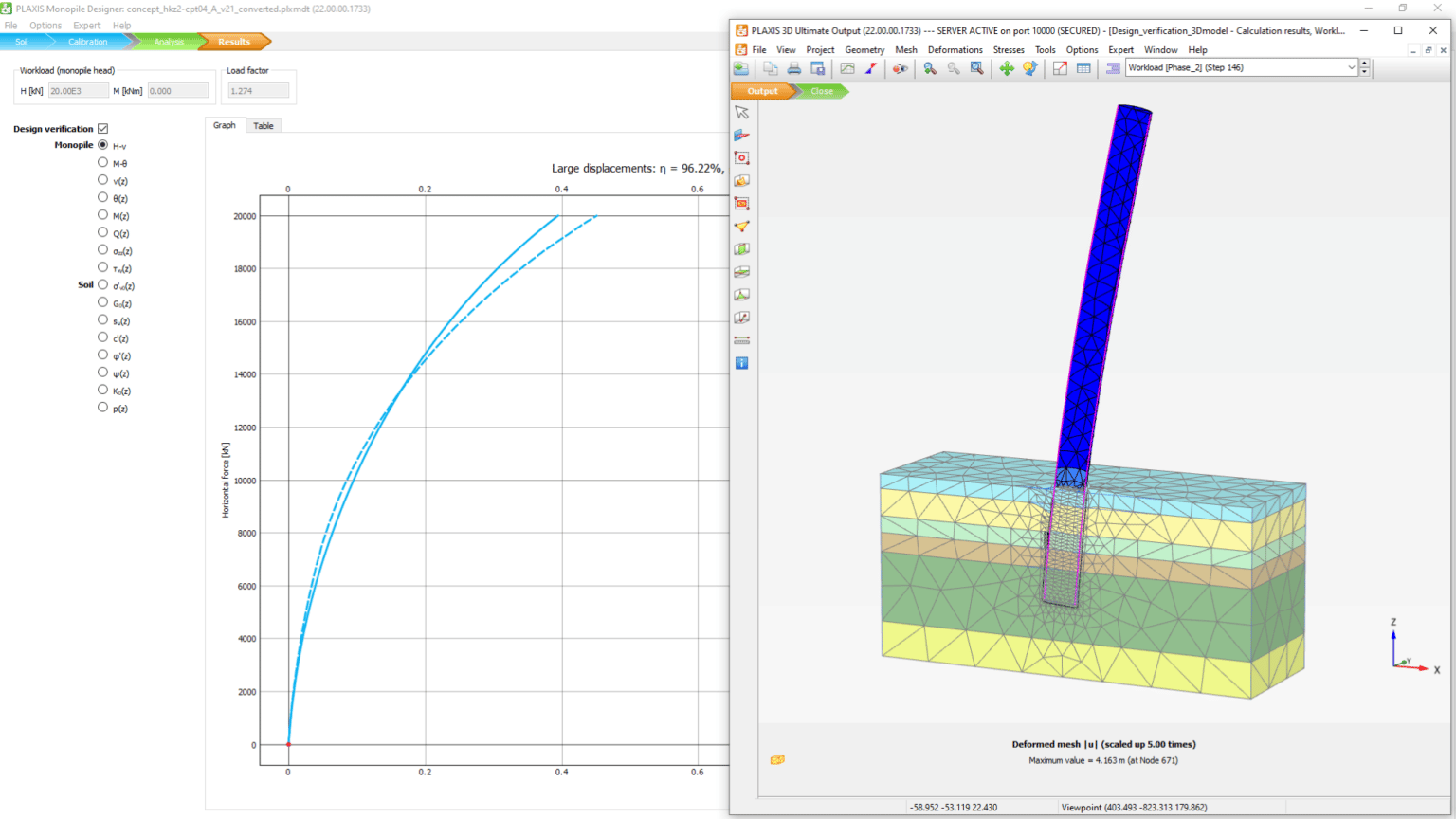The height and width of the screenshot is (819, 1456).
Task: Select the G₀(z) soil radio option
Action: (102, 303)
